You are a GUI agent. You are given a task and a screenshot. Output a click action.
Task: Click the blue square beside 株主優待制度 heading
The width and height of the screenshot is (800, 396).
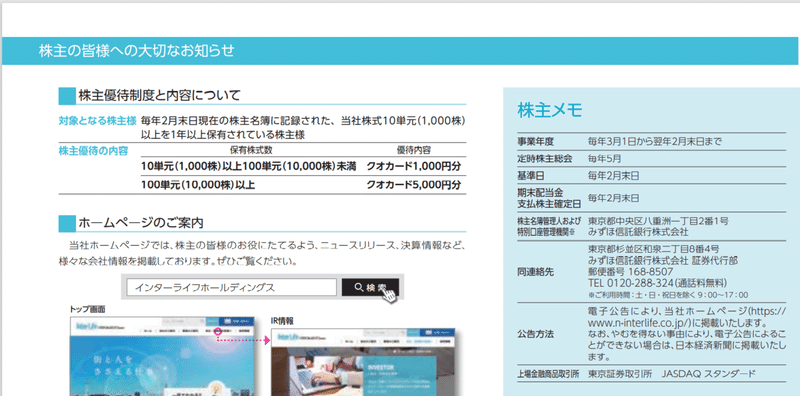tap(67, 95)
